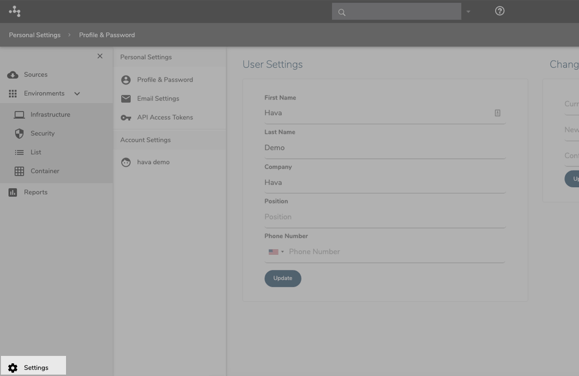The height and width of the screenshot is (376, 579).
Task: Click into the top search field
Action: click(396, 11)
